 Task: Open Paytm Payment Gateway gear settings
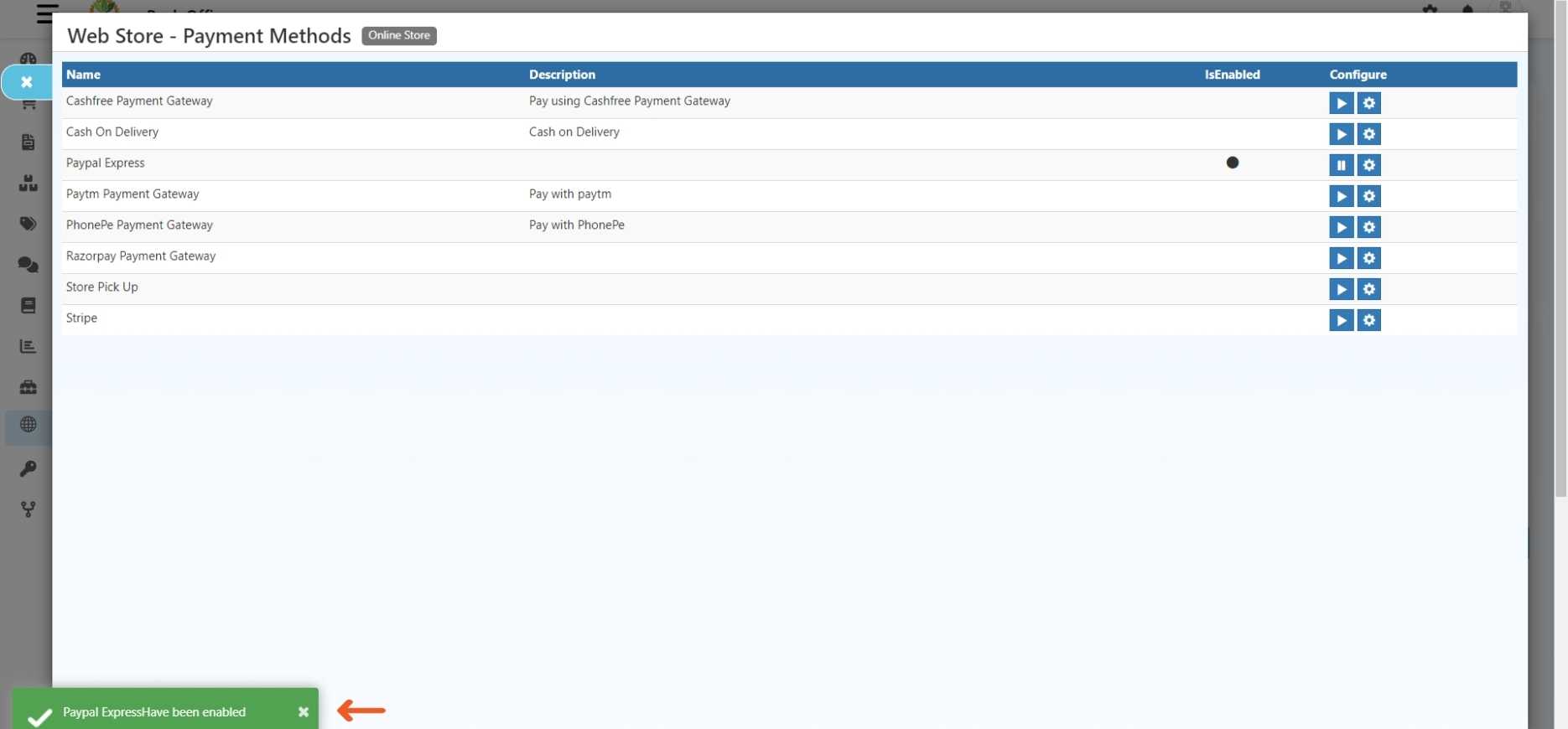(x=1368, y=196)
